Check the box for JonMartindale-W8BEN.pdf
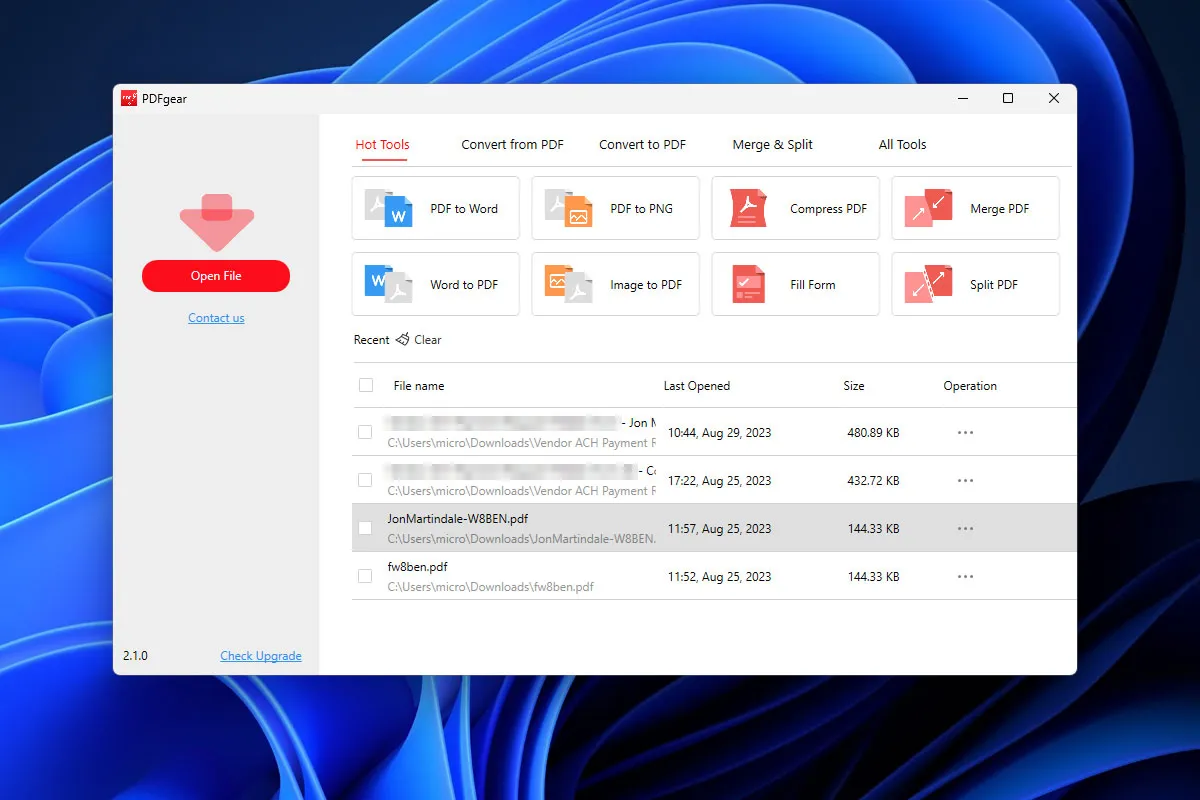 [365, 528]
